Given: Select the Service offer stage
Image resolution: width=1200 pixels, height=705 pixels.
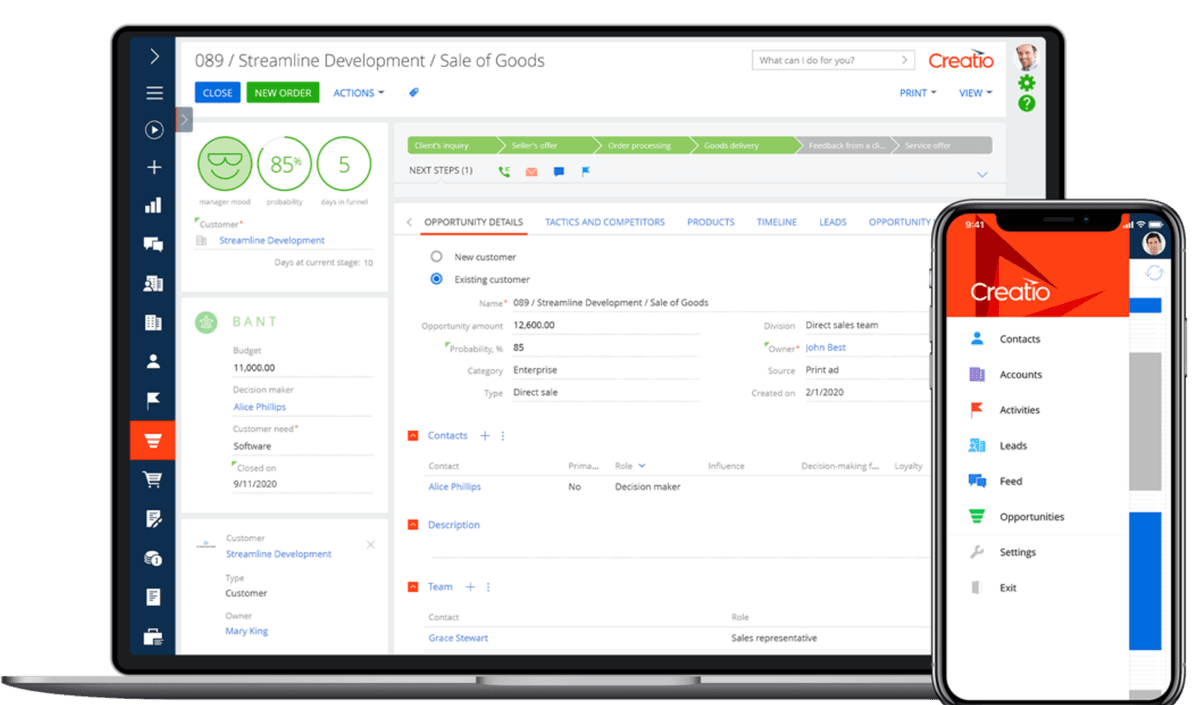Looking at the screenshot, I should pyautogui.click(x=942, y=146).
